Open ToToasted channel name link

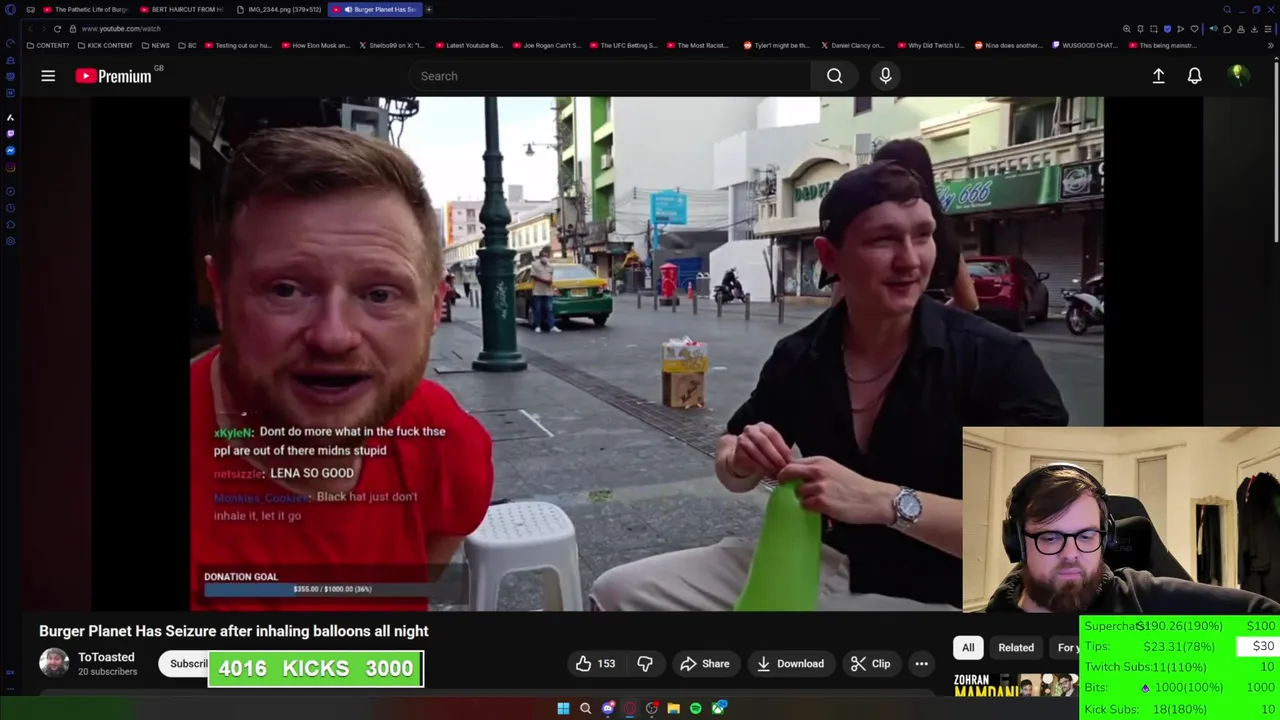106,657
